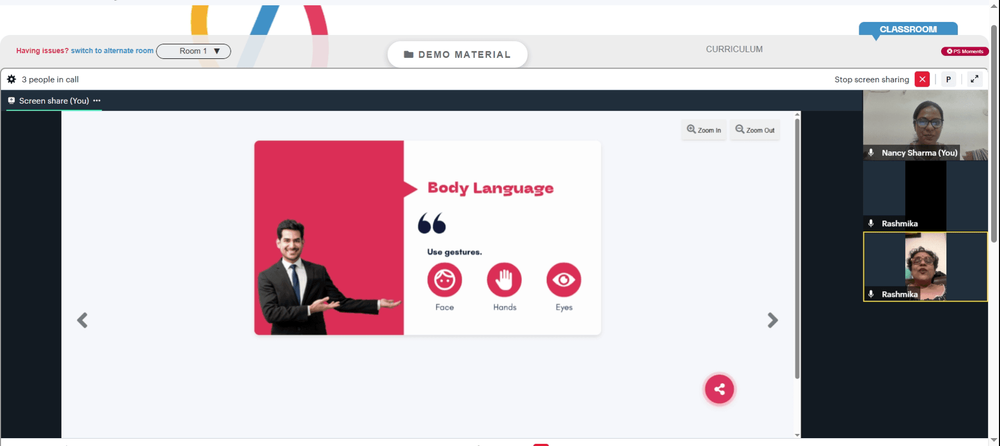The width and height of the screenshot is (1000, 446).
Task: Stop screen sharing with red X button
Action: click(922, 79)
